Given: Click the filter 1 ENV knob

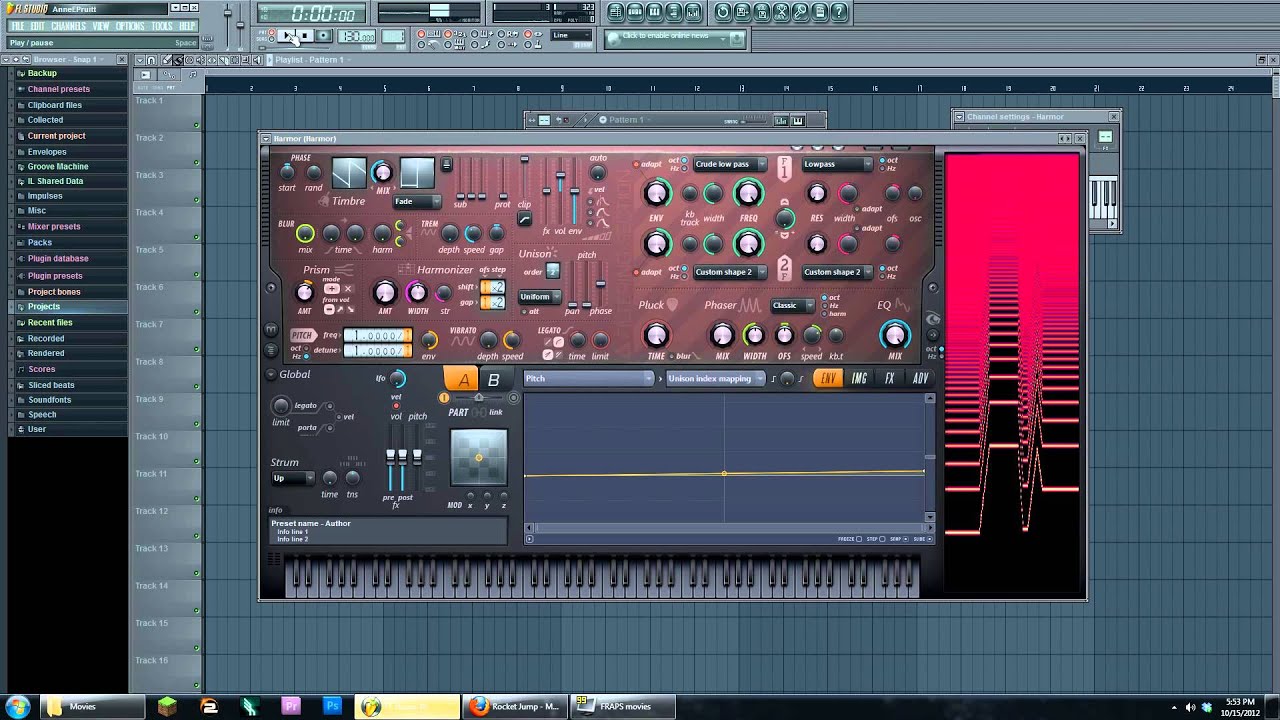Looking at the screenshot, I should tap(656, 192).
